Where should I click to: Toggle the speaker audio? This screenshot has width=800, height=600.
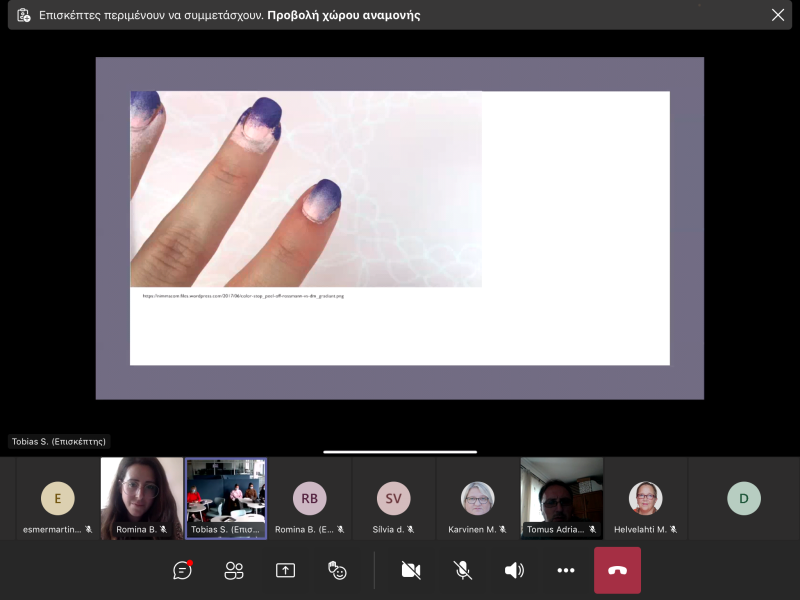pos(514,570)
